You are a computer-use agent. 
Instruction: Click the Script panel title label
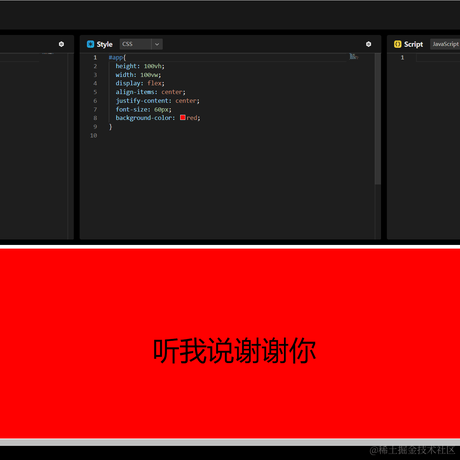413,44
